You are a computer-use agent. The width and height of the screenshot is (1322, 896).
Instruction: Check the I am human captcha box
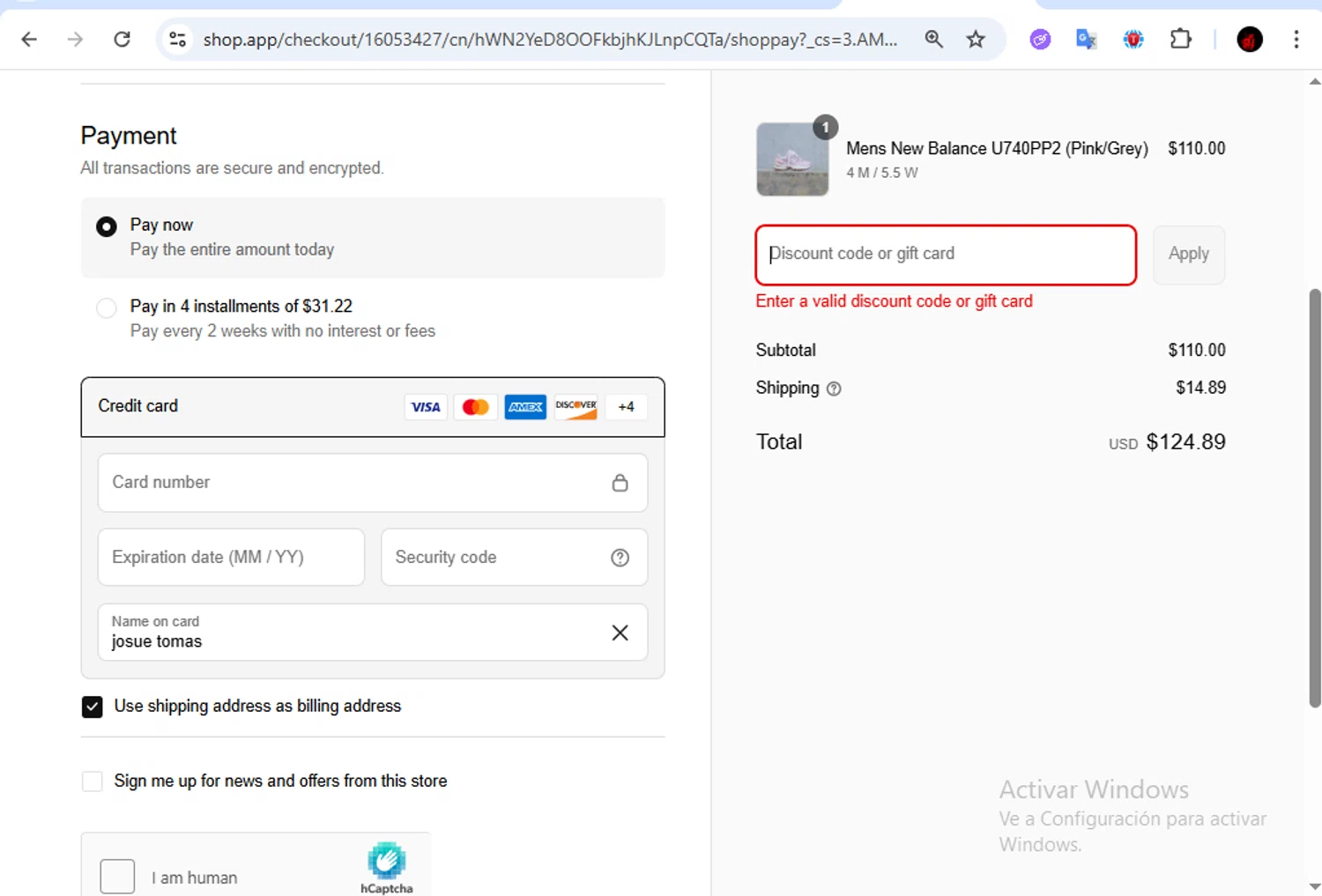click(x=117, y=877)
